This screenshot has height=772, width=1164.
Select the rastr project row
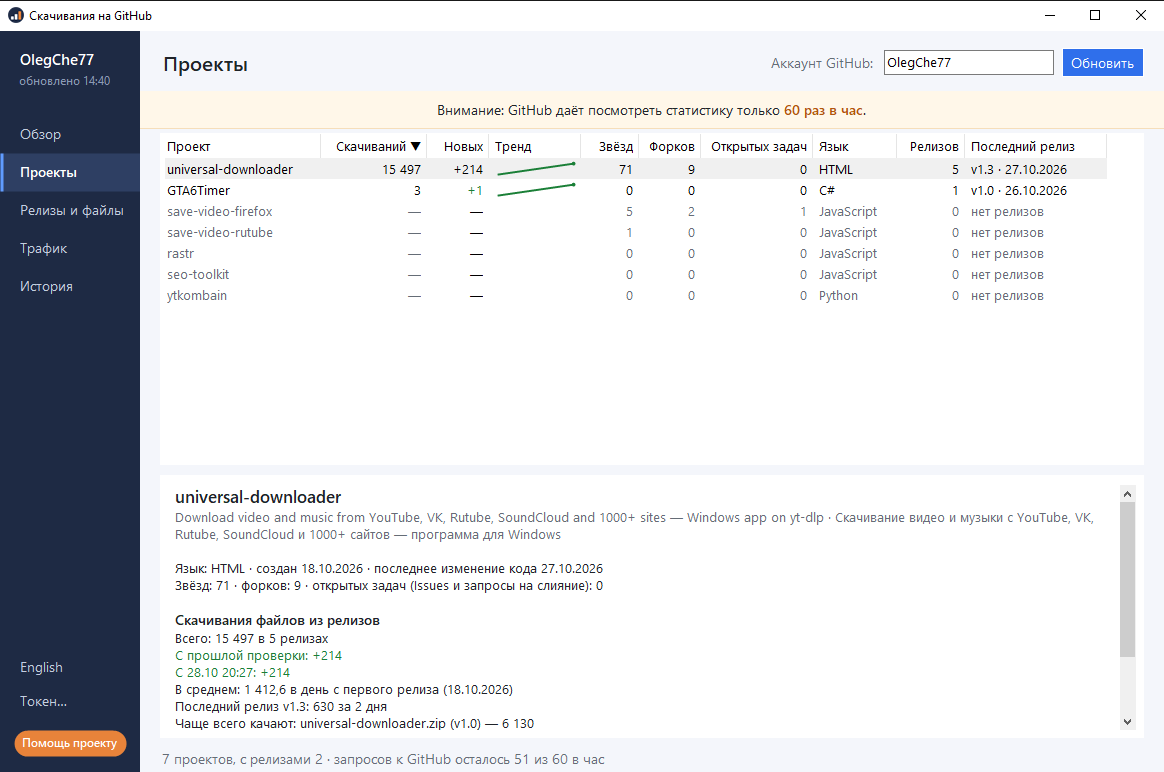pyautogui.click(x=634, y=254)
